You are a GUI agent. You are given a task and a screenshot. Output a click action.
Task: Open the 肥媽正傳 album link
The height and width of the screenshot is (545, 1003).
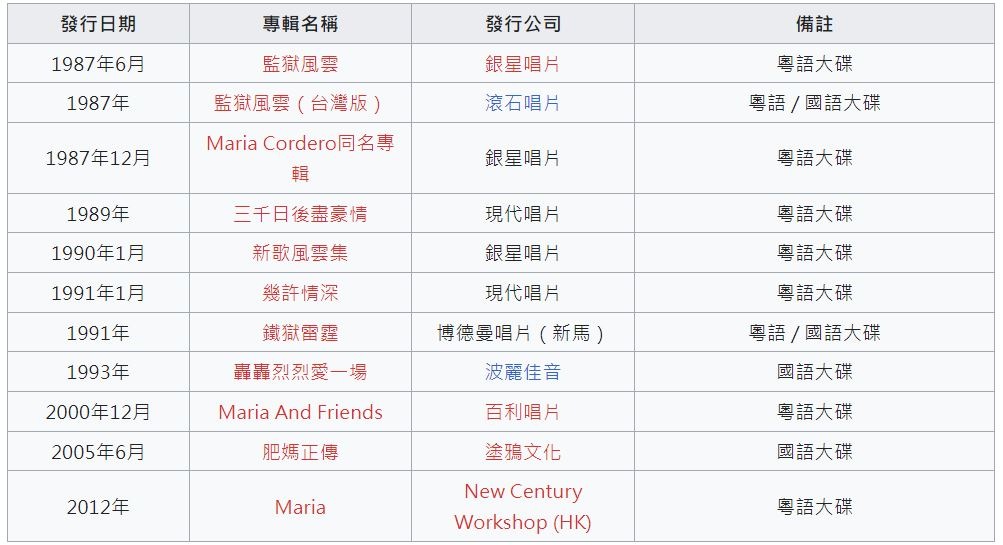300,452
